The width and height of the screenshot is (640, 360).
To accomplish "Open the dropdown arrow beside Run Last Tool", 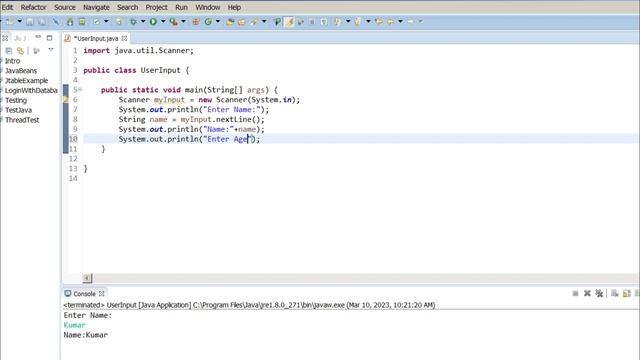I will (x=183, y=21).
